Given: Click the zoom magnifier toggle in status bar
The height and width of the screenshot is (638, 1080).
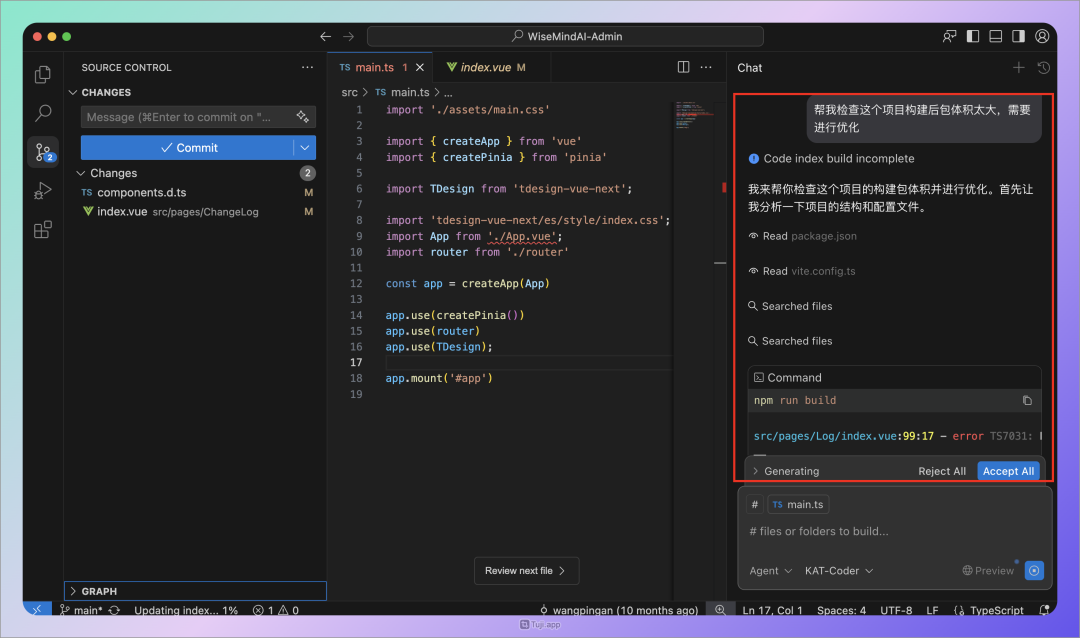Looking at the screenshot, I should tap(720, 609).
